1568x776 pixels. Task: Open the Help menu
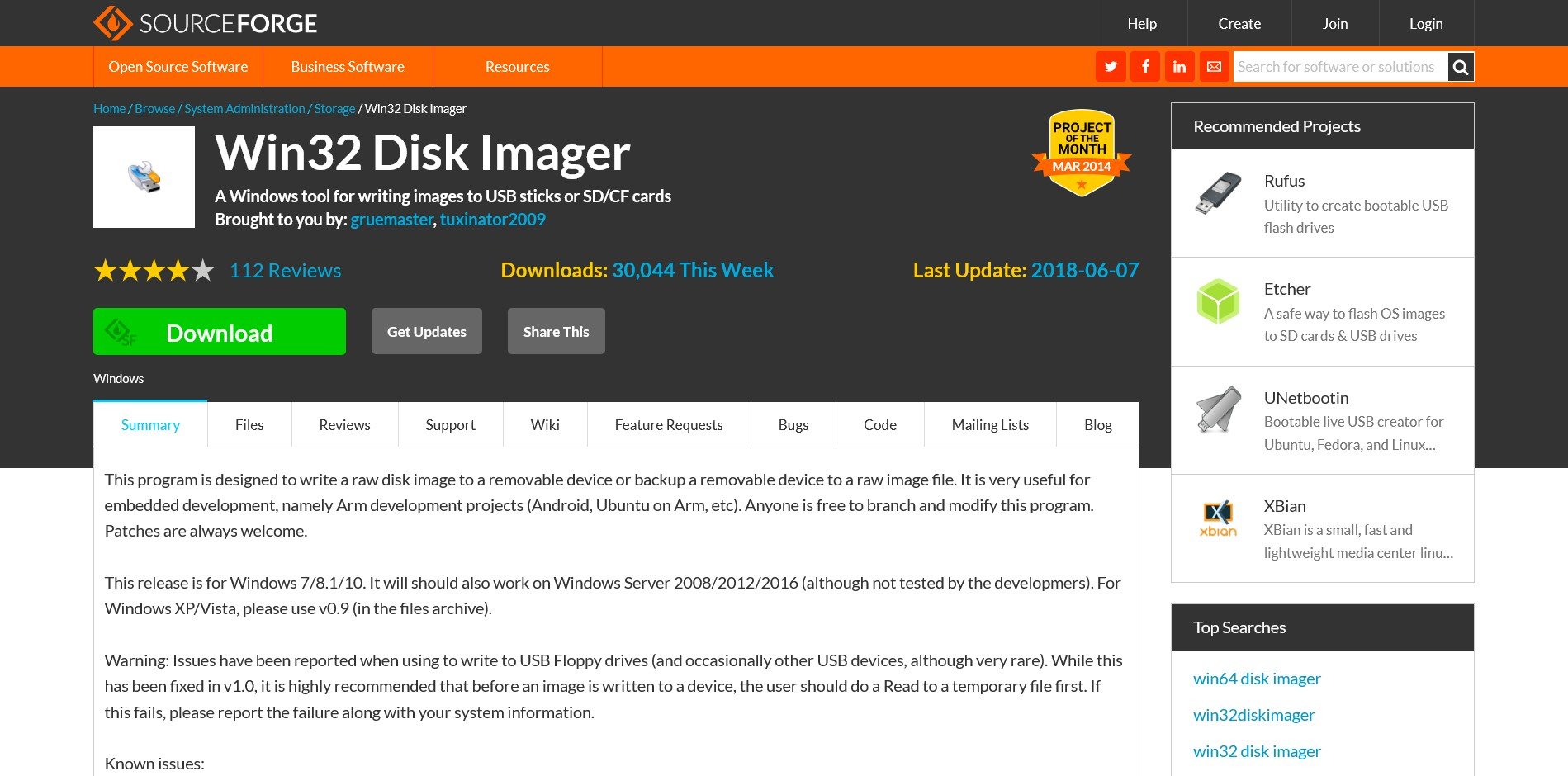(1142, 23)
